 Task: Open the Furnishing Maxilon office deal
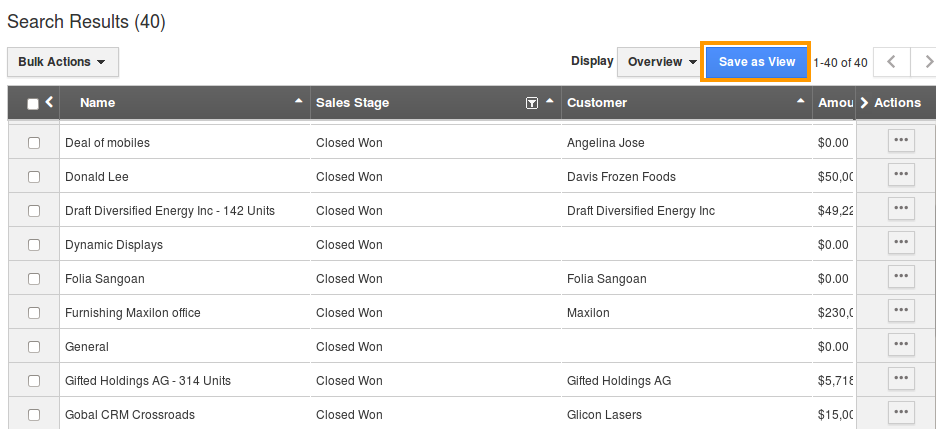[133, 313]
